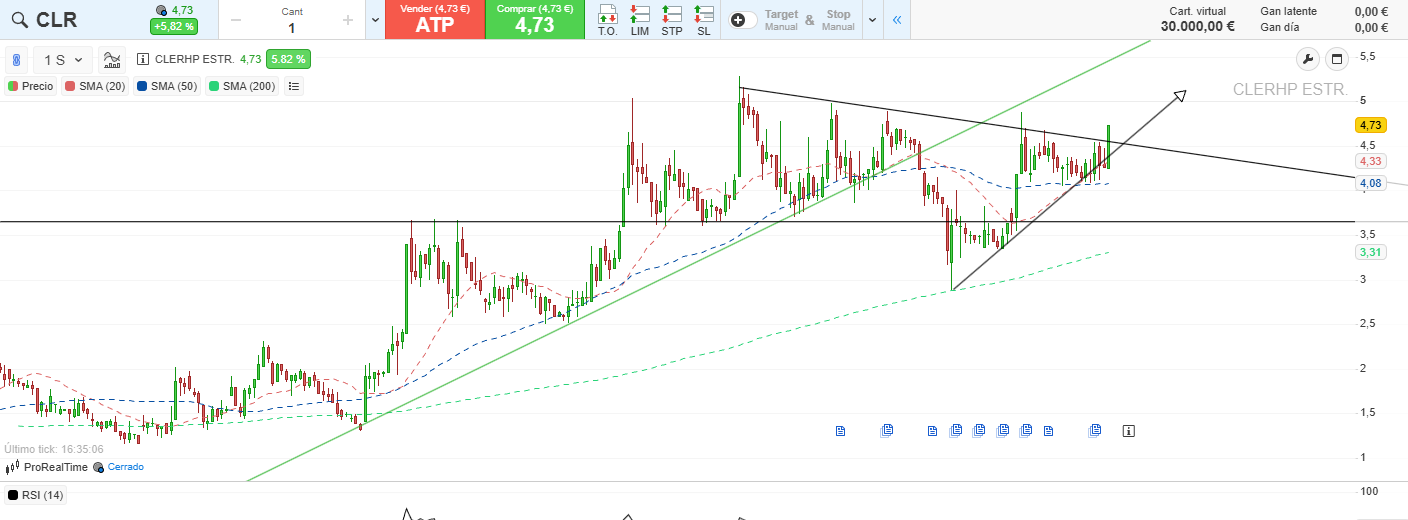The image size is (1408, 520).
Task: Collapse the order toolbar with double chevron
Action: 897,20
